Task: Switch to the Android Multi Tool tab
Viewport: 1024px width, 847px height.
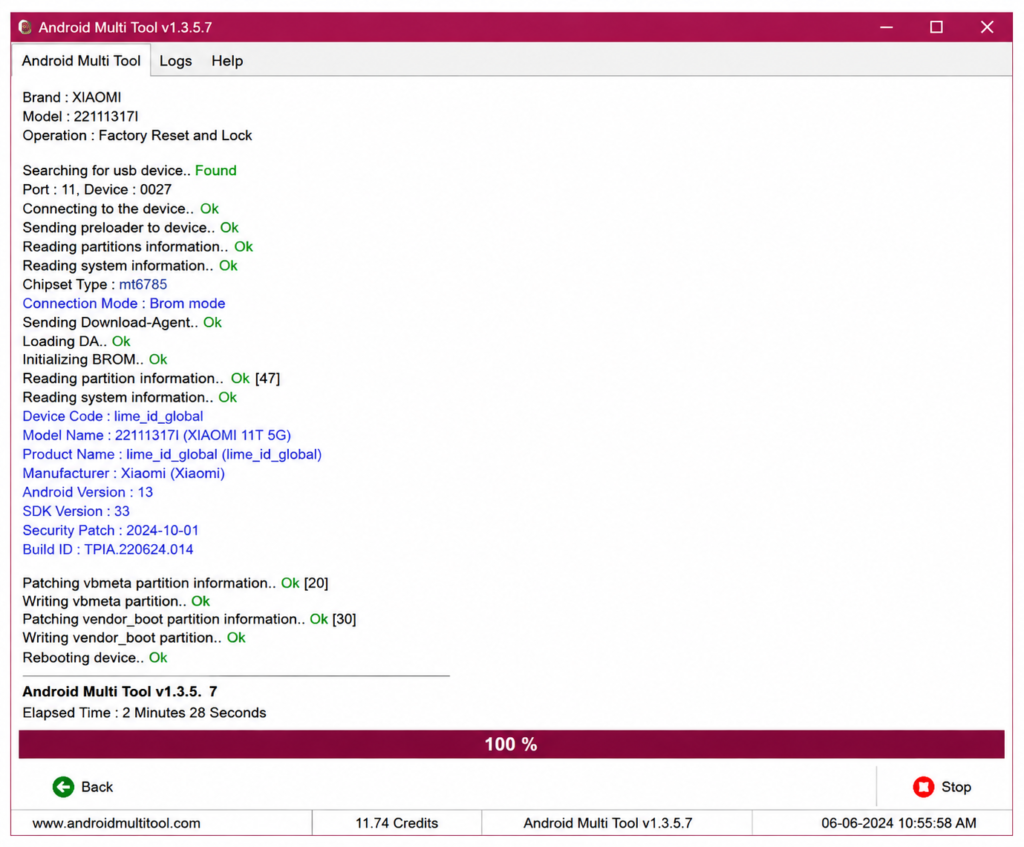Action: pos(81,61)
